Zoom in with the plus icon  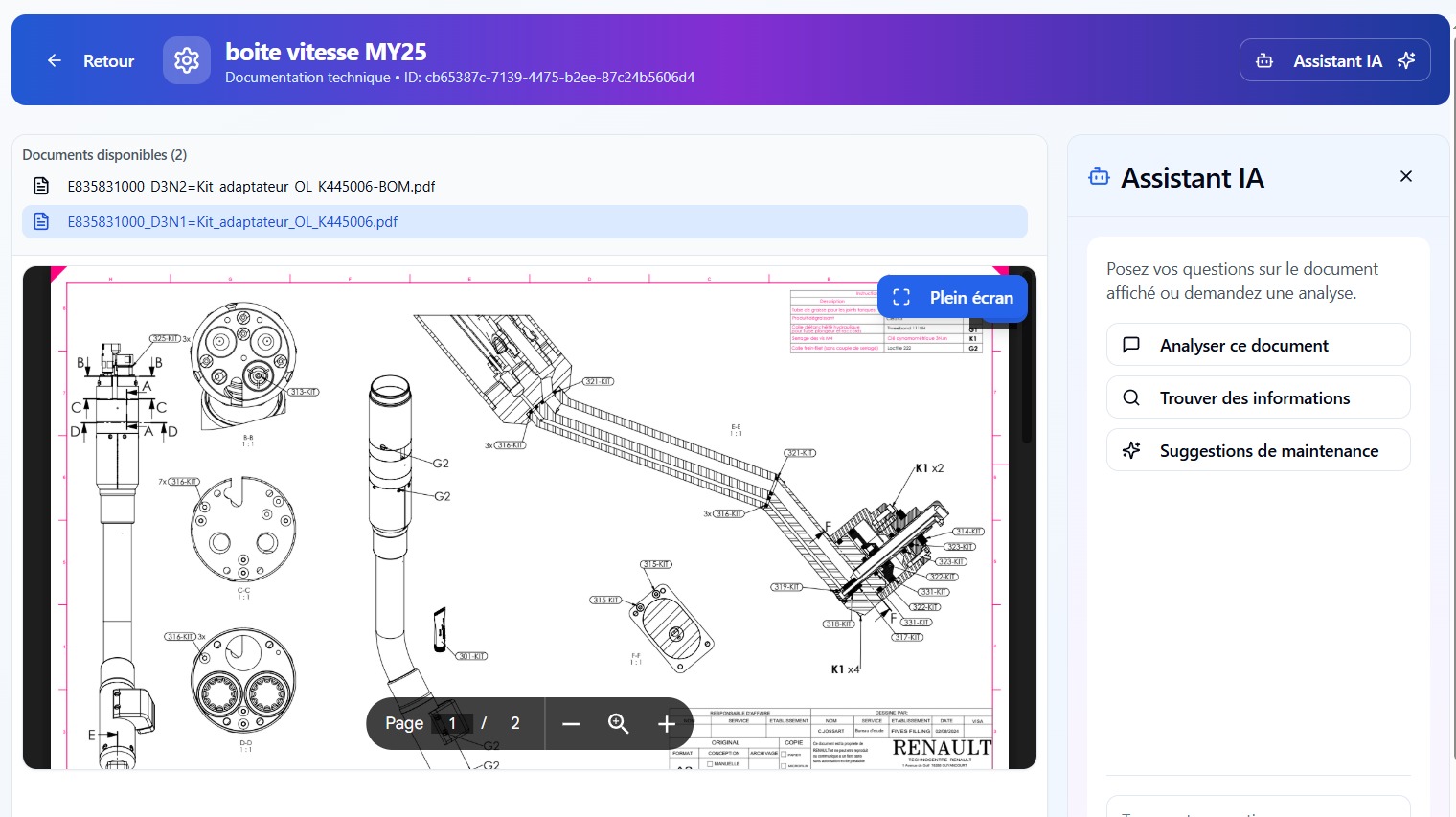(667, 724)
